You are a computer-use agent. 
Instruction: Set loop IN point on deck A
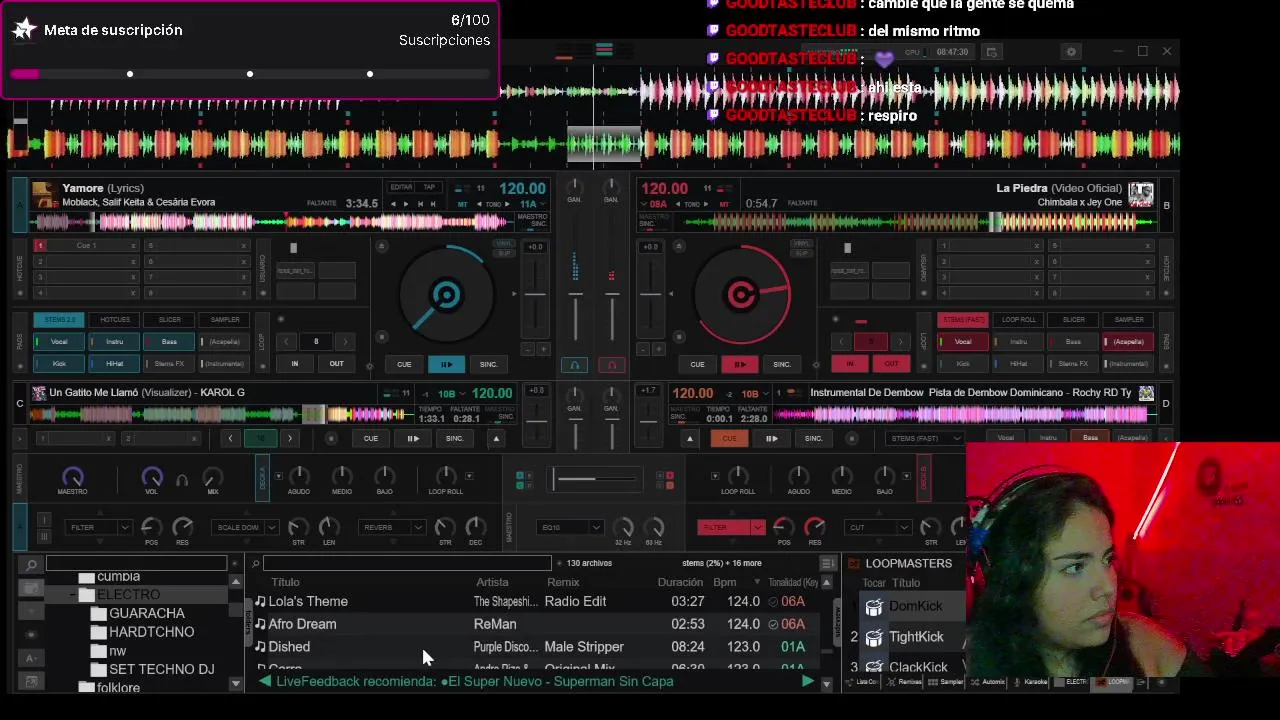point(295,364)
